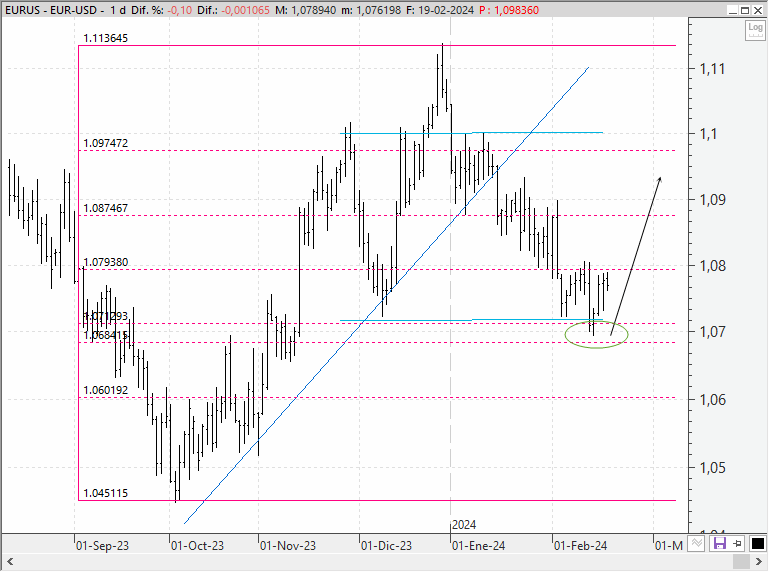769x572 pixels.
Task: Click the 1.079380 Fibonacci level label
Action: [105, 262]
